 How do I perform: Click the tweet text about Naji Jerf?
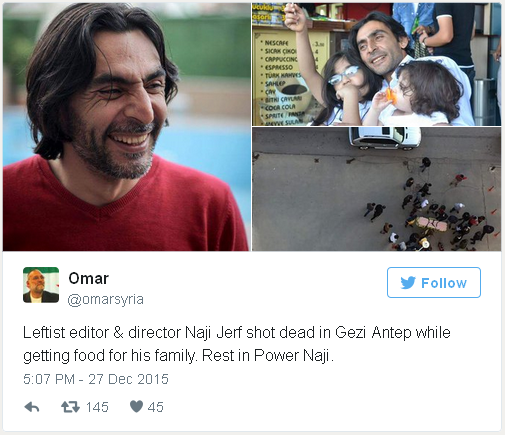click(237, 344)
